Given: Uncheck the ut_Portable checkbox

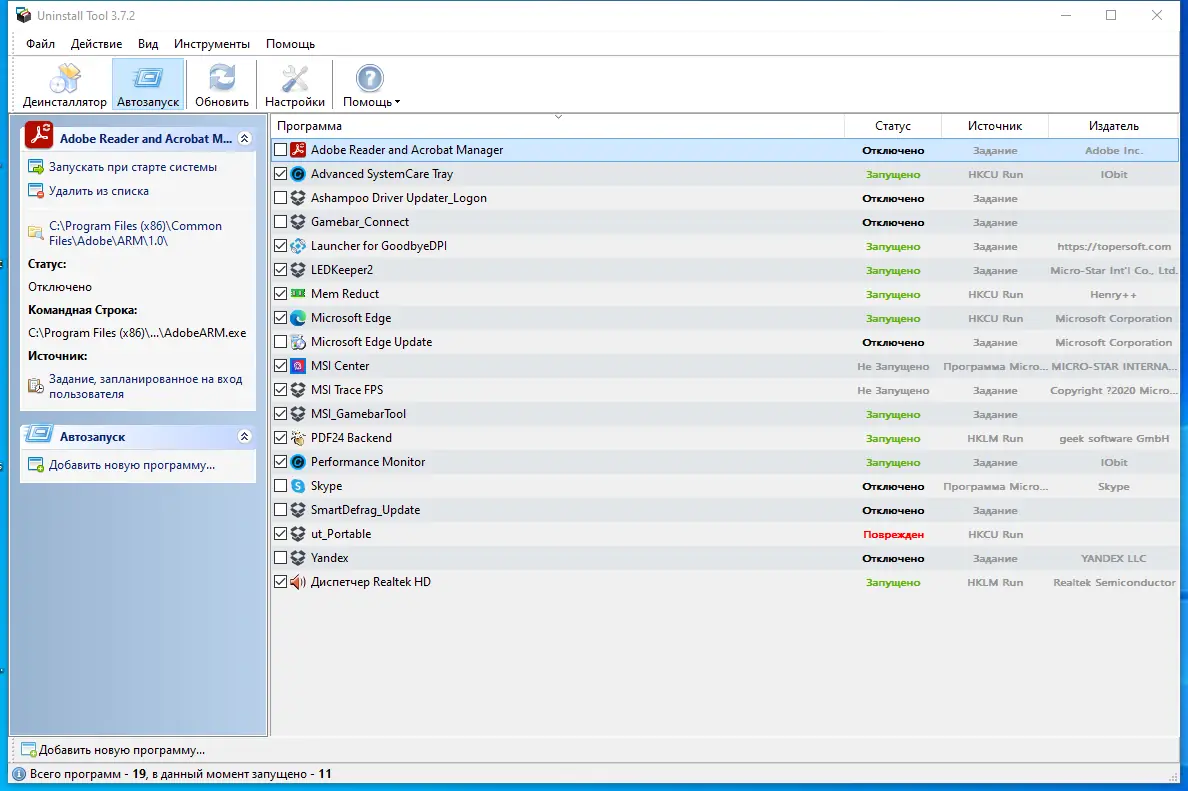Looking at the screenshot, I should [x=280, y=534].
